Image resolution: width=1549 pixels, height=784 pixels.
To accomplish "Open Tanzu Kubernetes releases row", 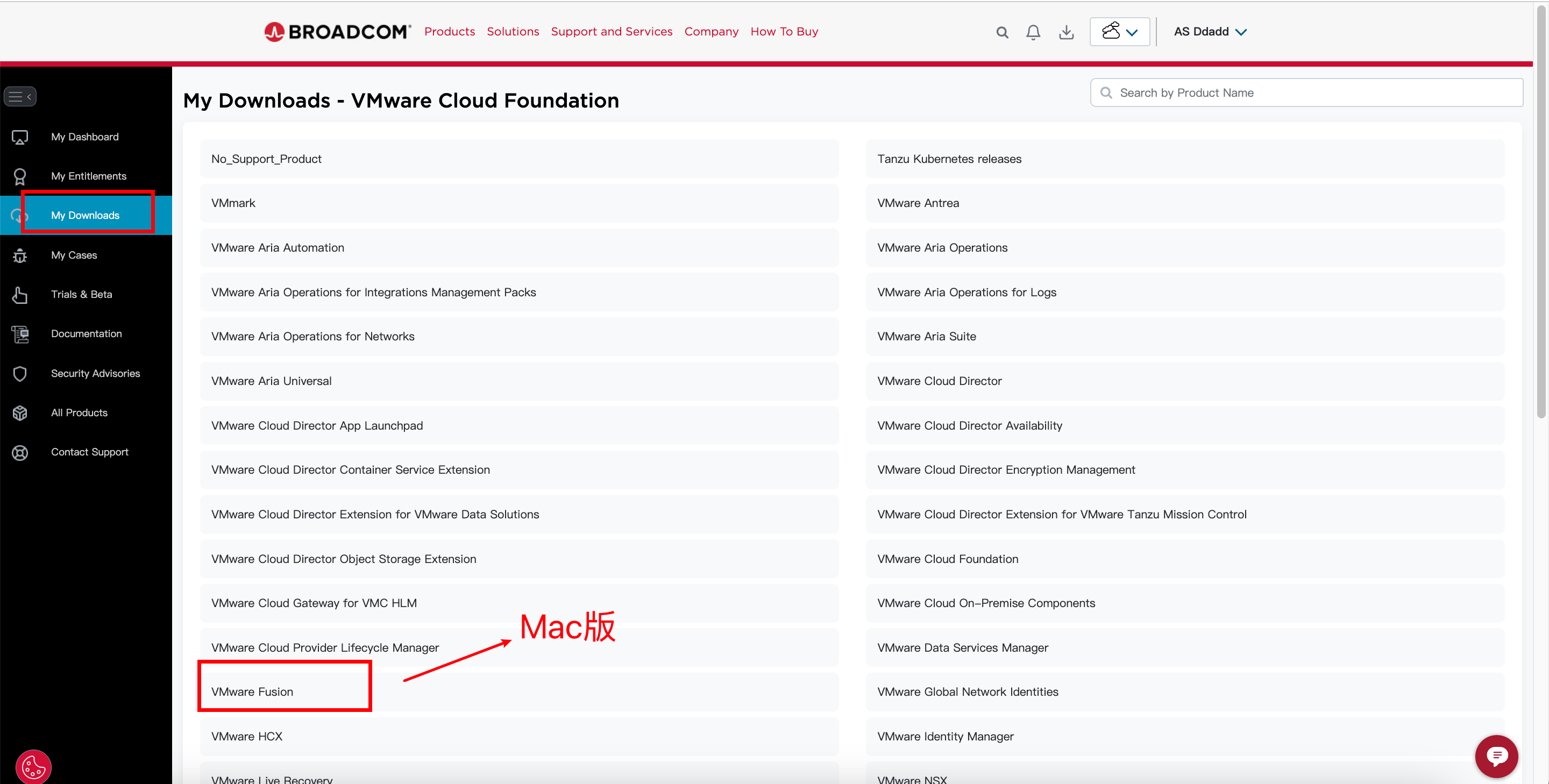I will 1184,159.
